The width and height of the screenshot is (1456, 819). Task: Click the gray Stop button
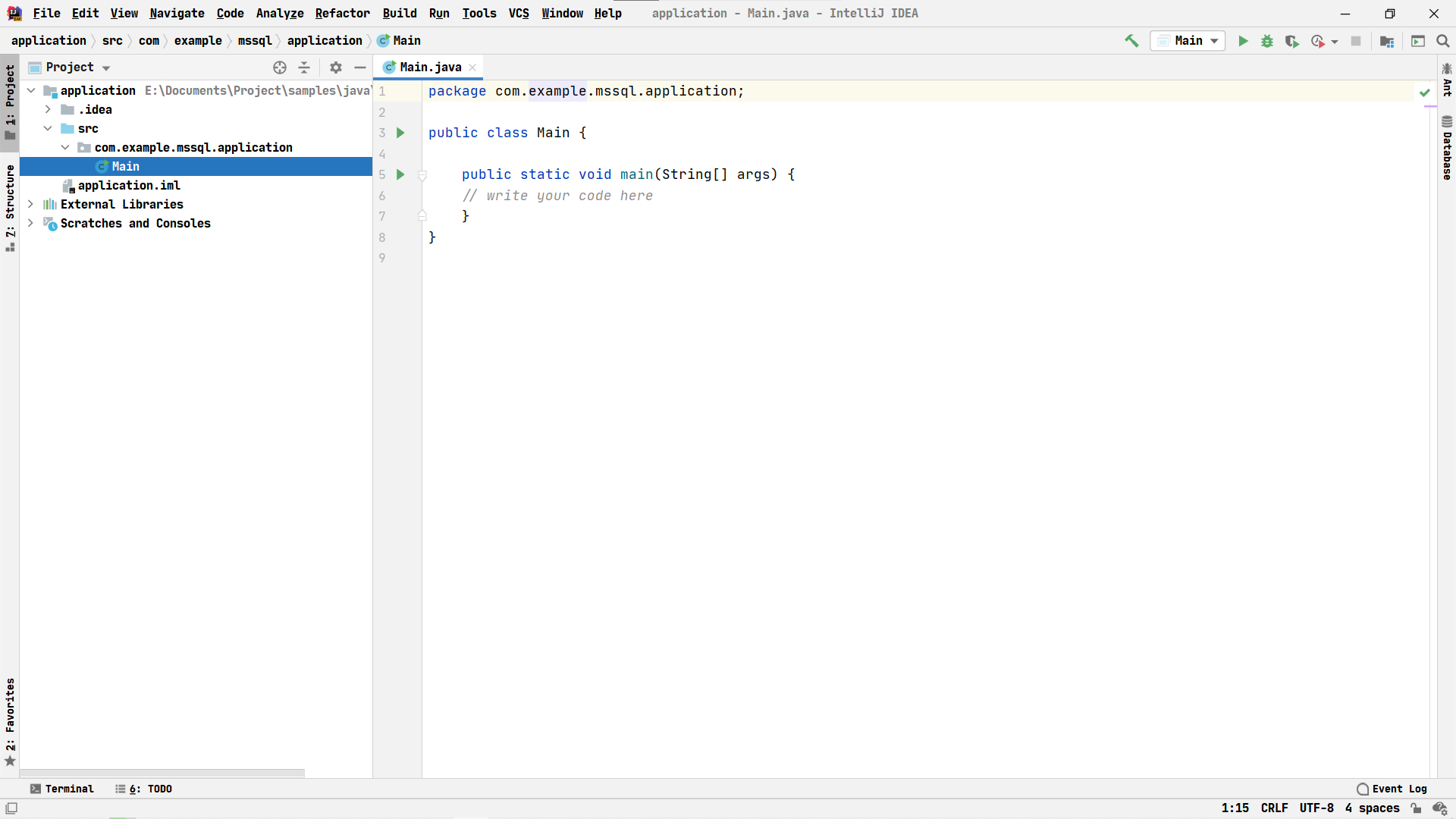point(1356,41)
